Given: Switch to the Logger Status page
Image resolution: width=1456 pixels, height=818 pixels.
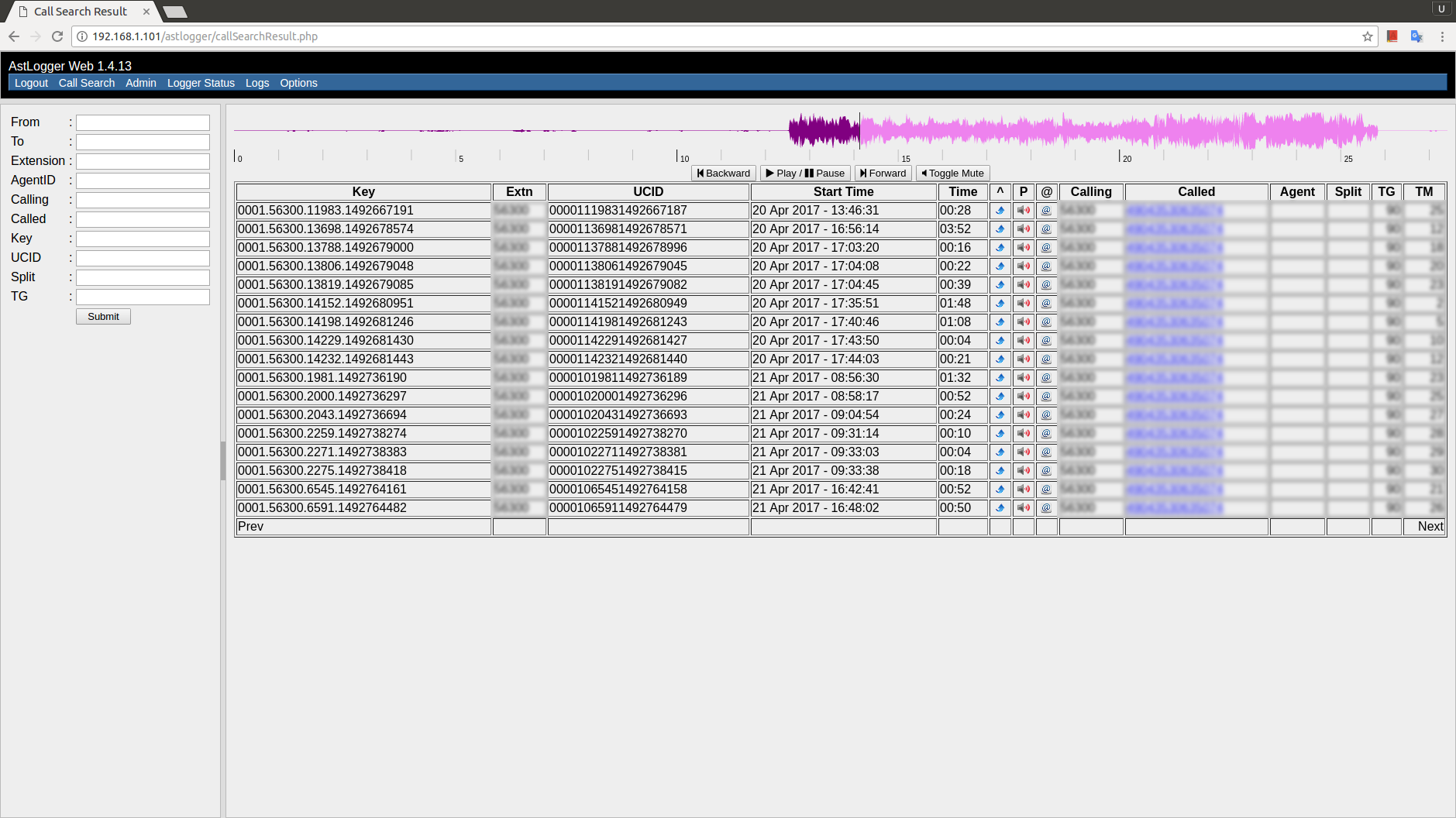Looking at the screenshot, I should tap(201, 83).
